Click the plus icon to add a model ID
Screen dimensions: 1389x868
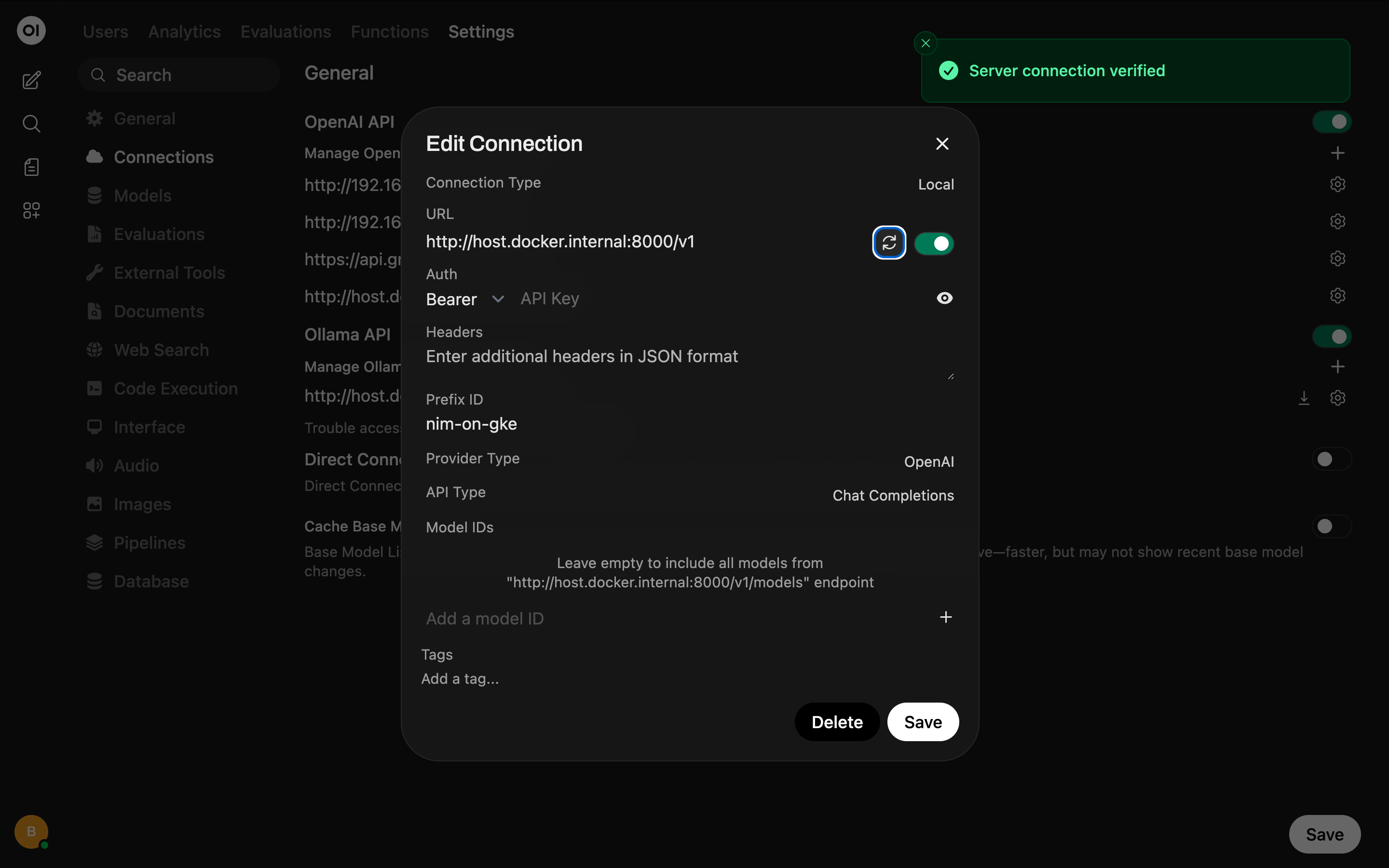click(x=946, y=617)
